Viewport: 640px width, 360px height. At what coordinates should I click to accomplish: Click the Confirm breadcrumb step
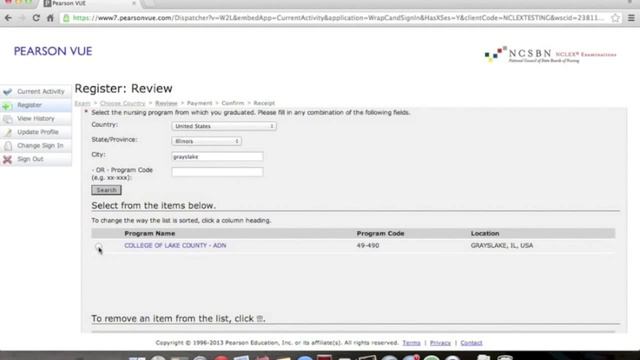coord(233,103)
